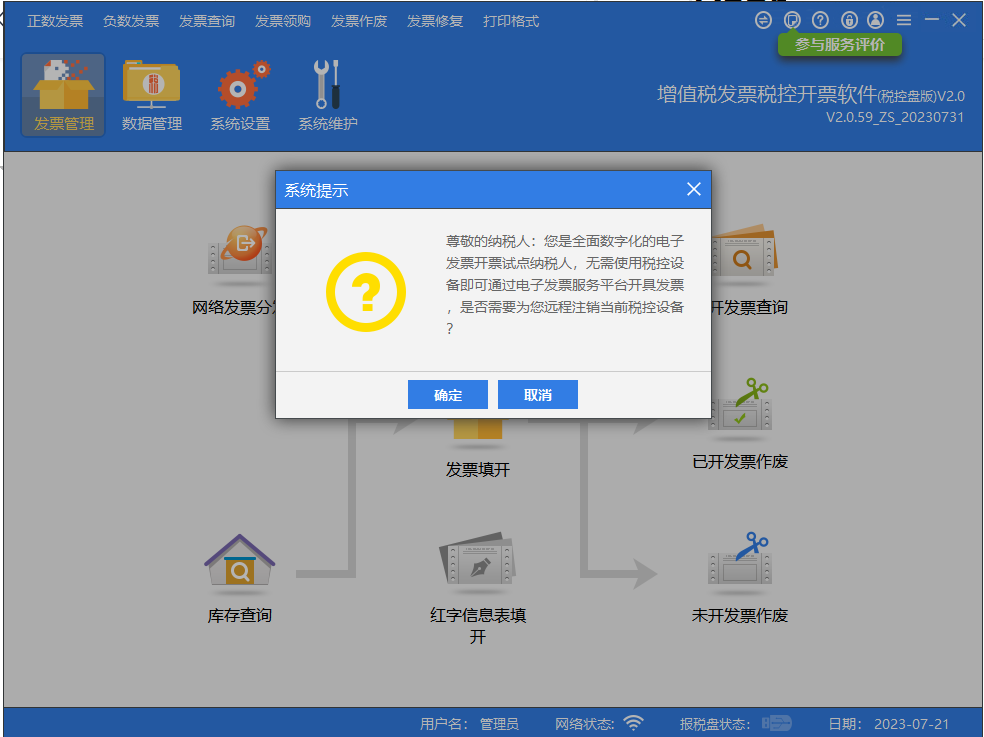Click the network status wifi icon
This screenshot has width=984, height=737.
(x=634, y=723)
